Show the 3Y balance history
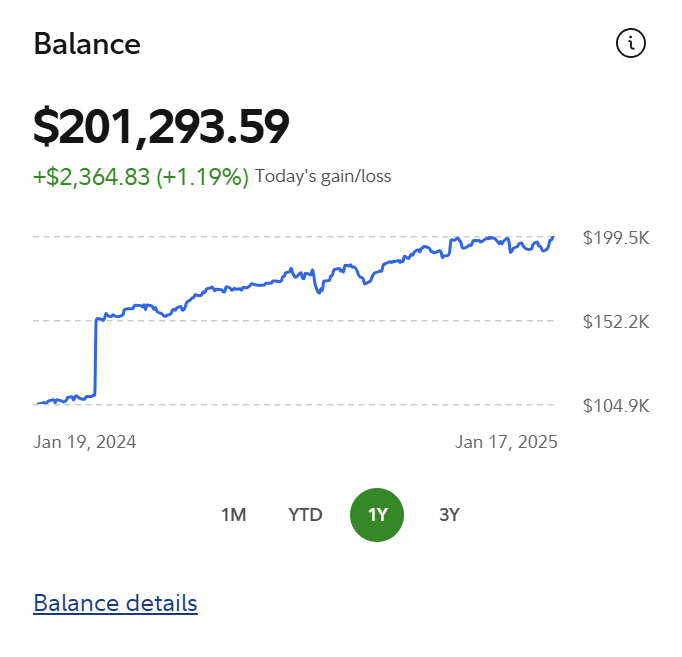Screen dimensions: 682x657 pos(449,515)
